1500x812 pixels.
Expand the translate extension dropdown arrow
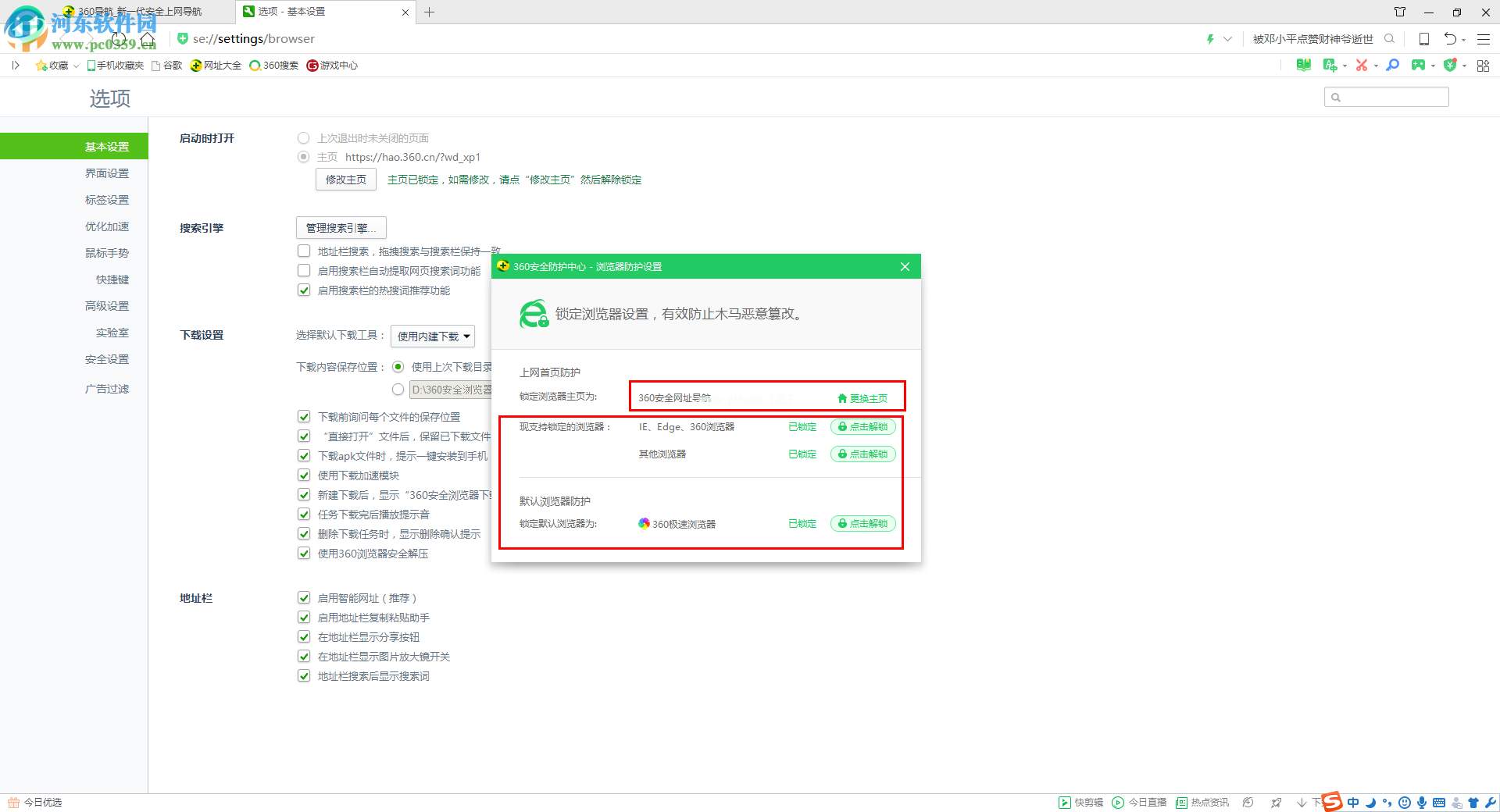(x=1345, y=66)
